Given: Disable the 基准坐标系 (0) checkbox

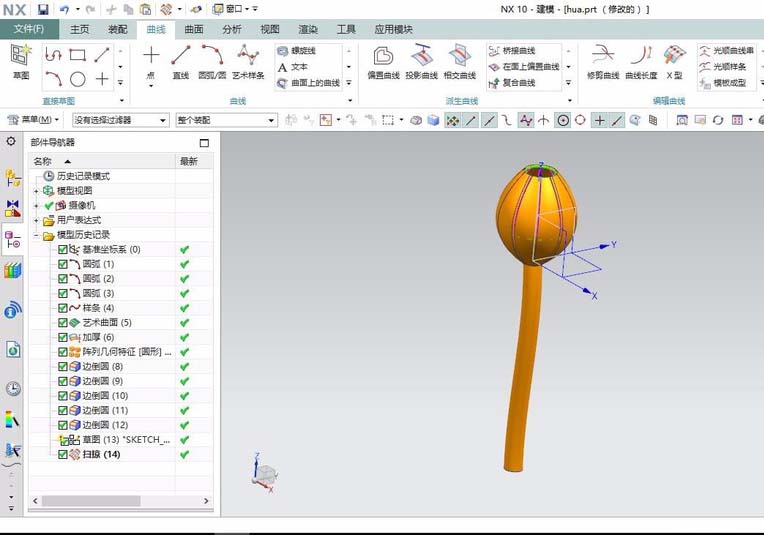Looking at the screenshot, I should [x=62, y=249].
